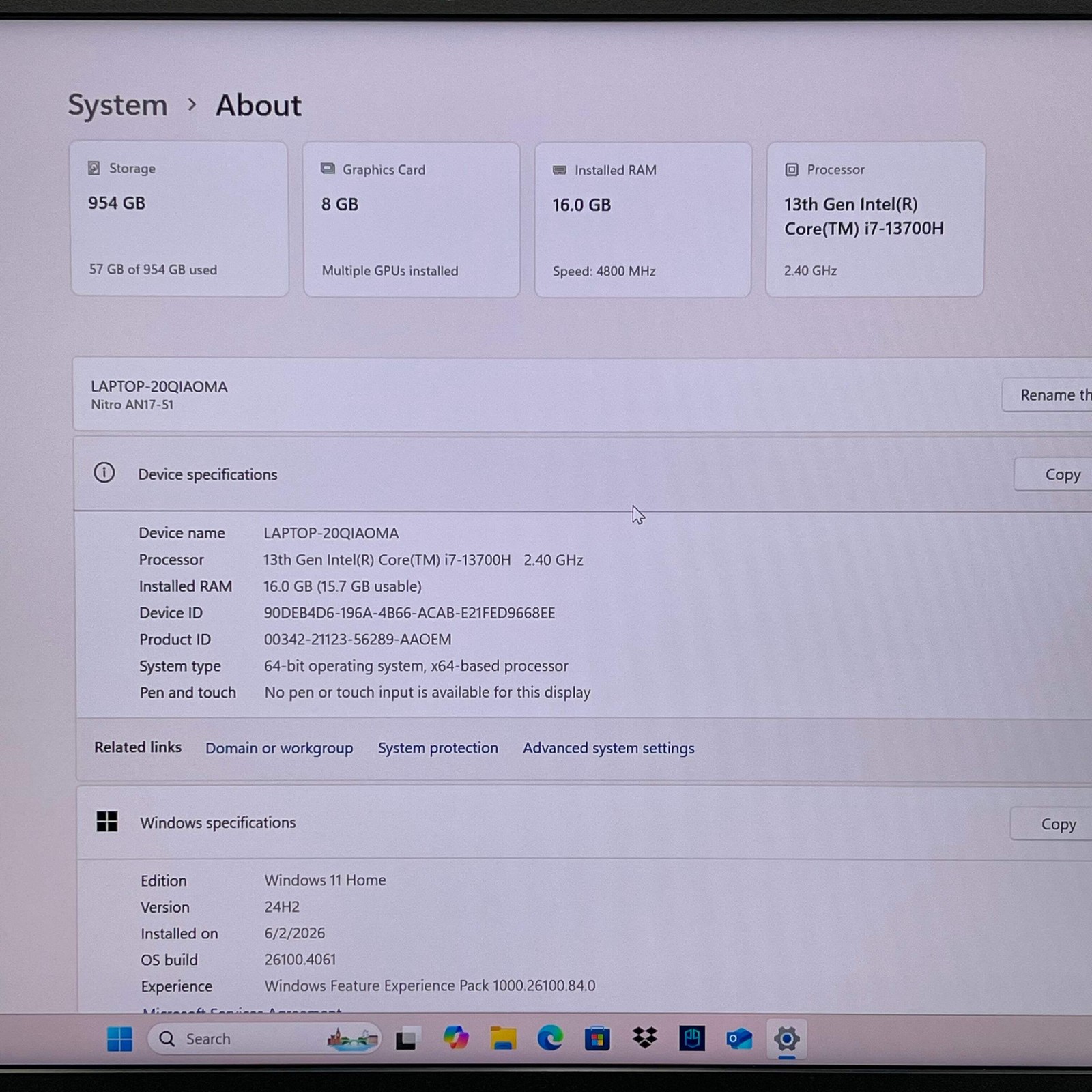The image size is (1092, 1092).
Task: Click the '16.0 GB (15.7 GB usable)' value
Action: click(343, 586)
